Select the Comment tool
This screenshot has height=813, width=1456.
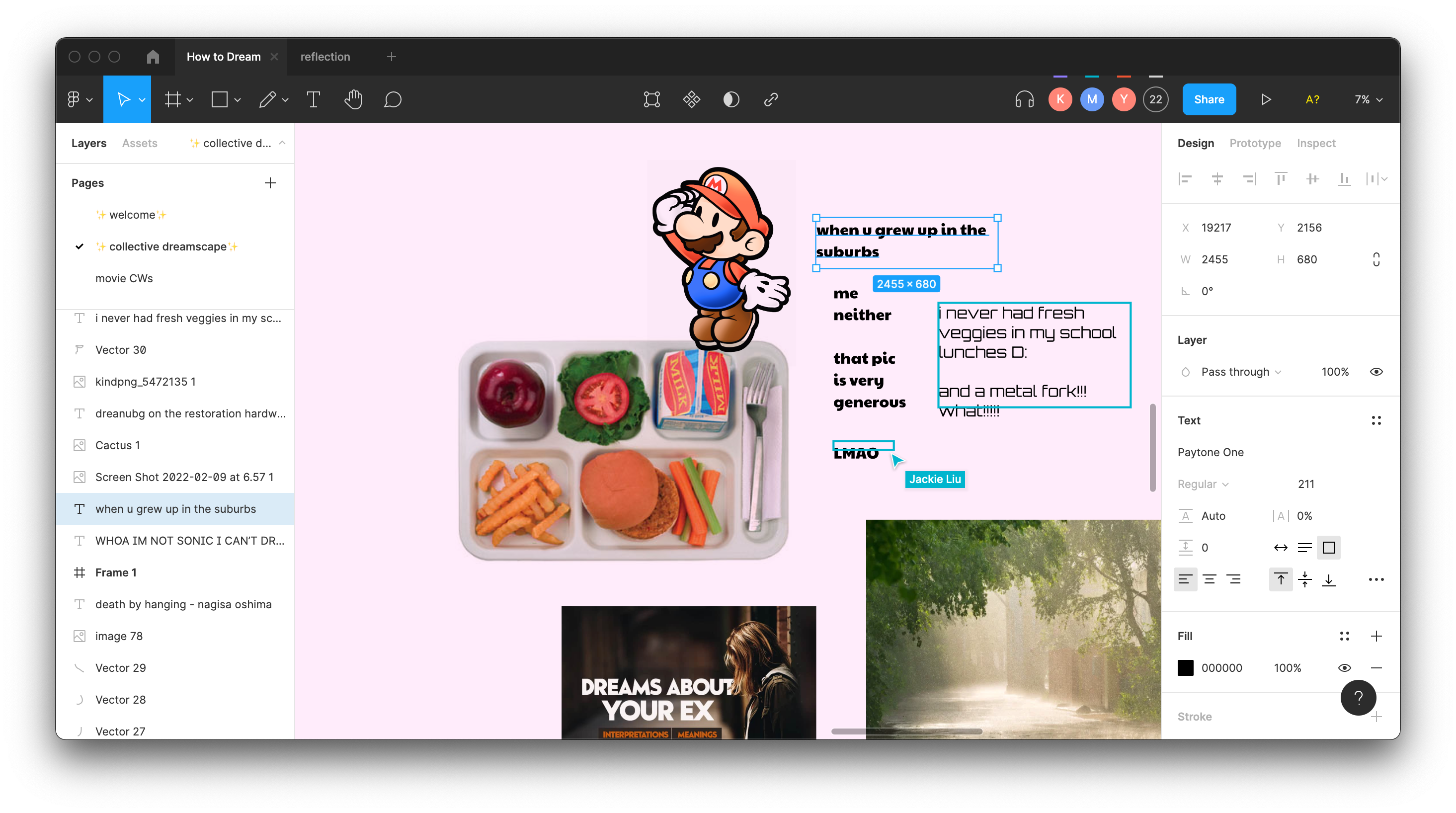(392, 99)
